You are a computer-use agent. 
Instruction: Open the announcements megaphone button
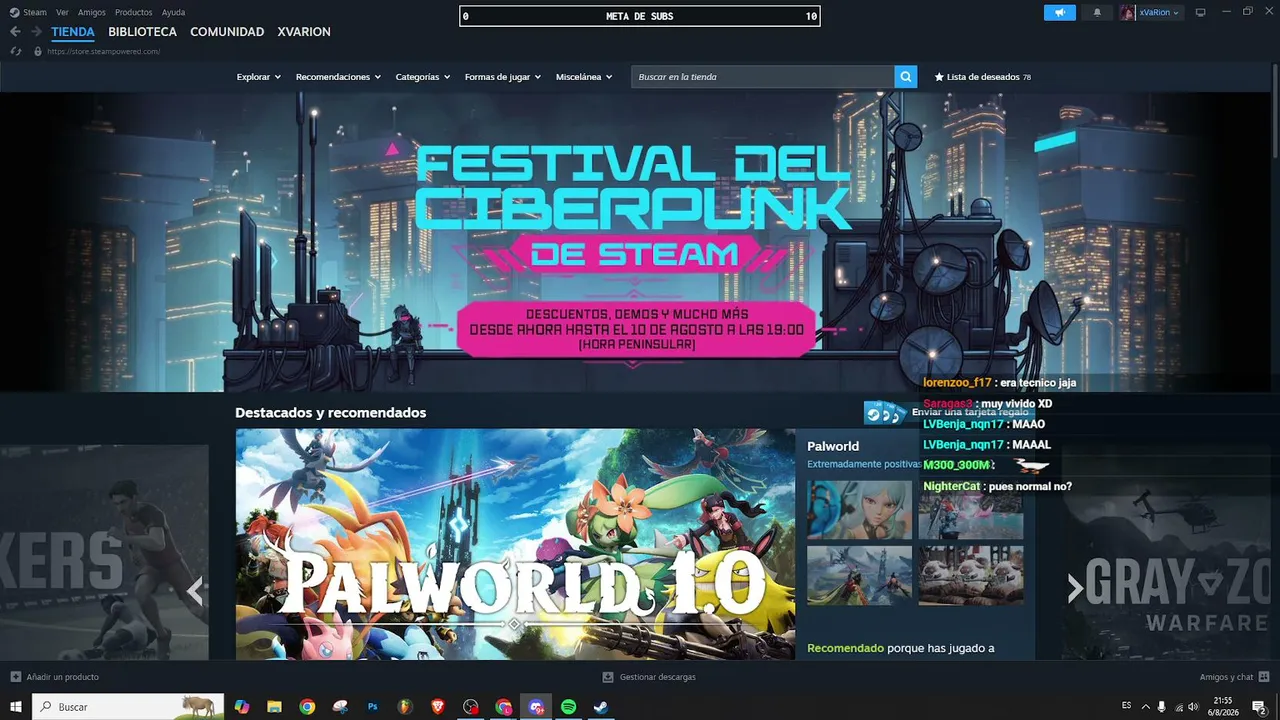click(1060, 12)
